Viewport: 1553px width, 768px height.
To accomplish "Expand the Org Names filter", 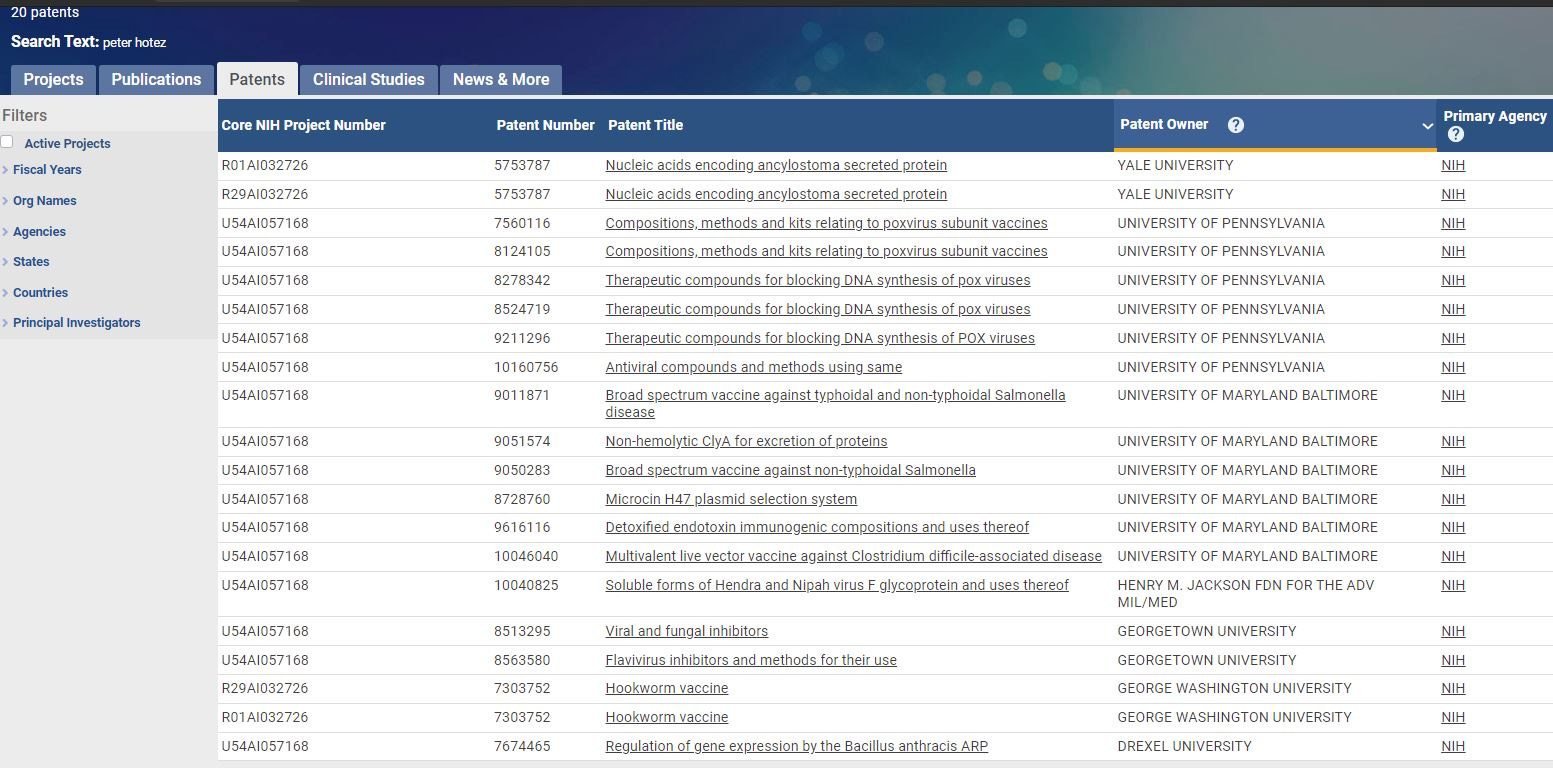I will (44, 201).
